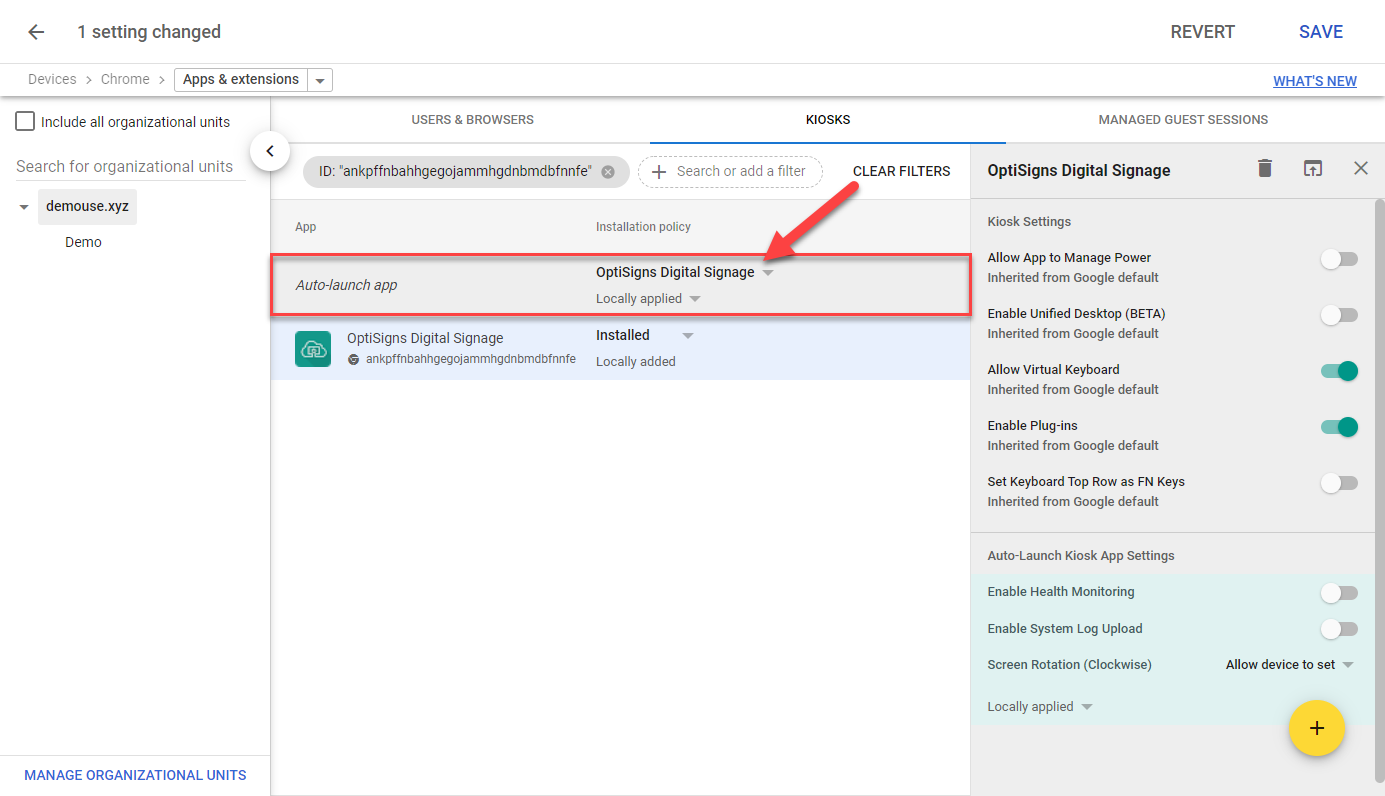Open the WHAT'S NEW link
The image size is (1385, 796).
click(1315, 81)
